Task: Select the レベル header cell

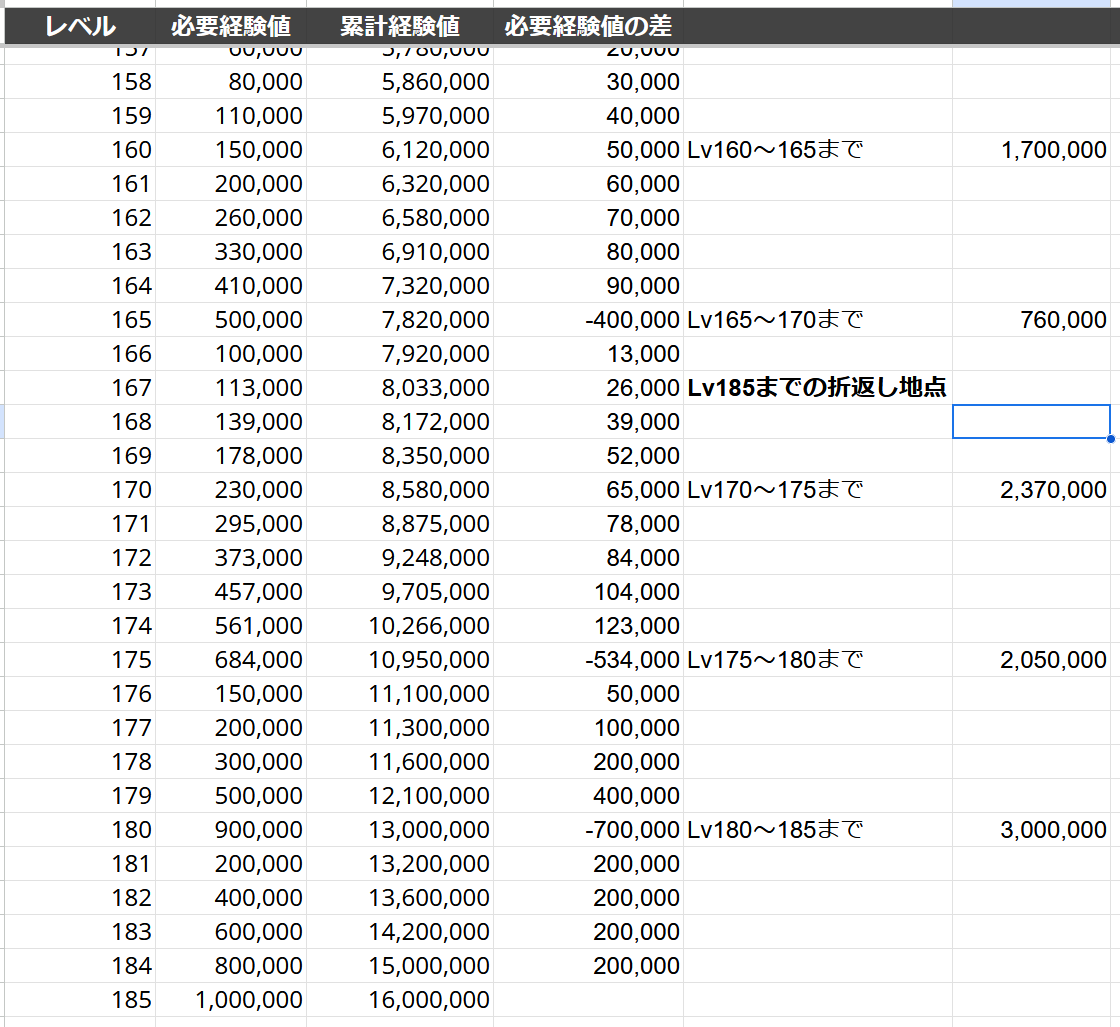Action: point(80,26)
